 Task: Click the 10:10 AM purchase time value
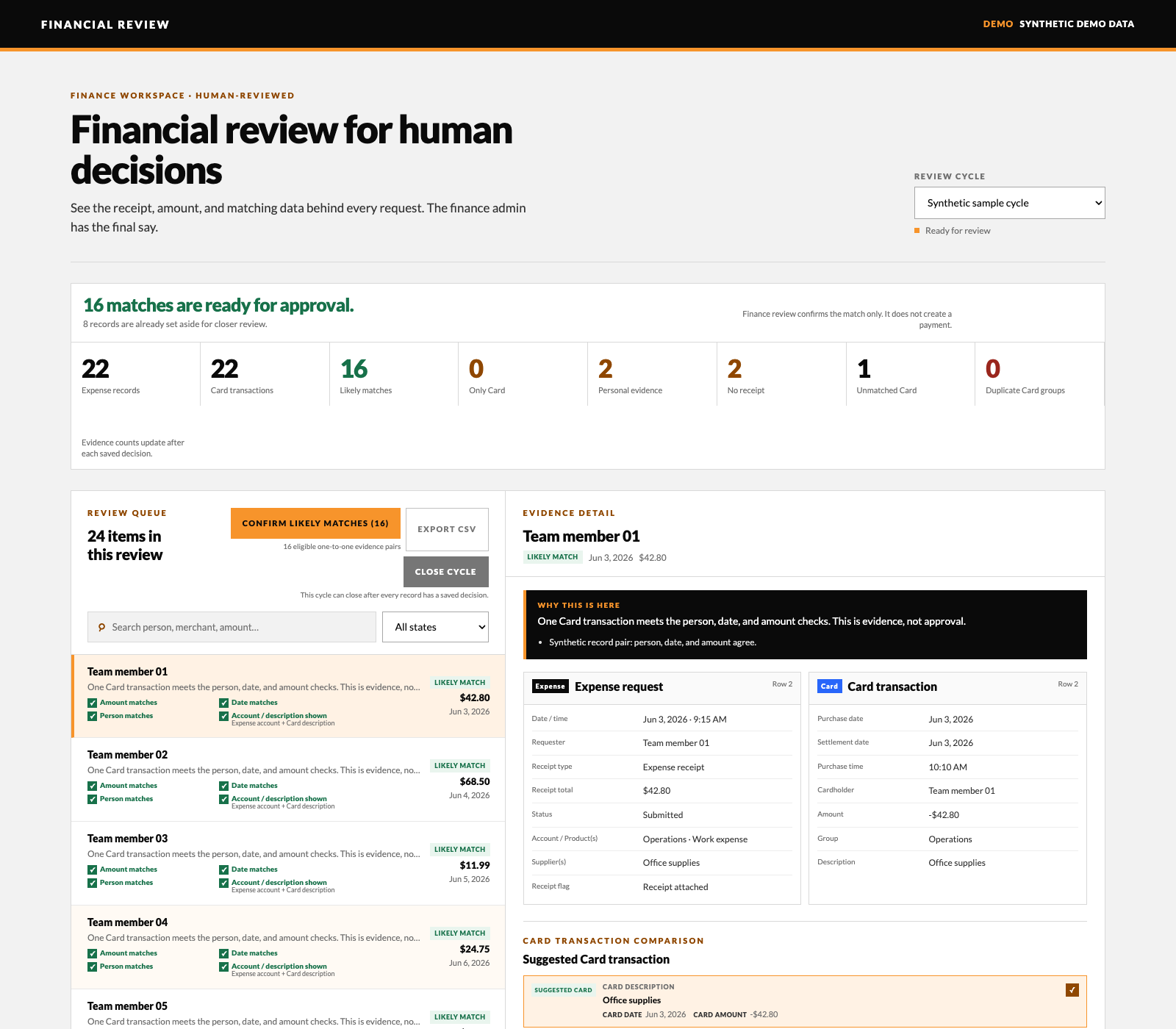(x=948, y=767)
